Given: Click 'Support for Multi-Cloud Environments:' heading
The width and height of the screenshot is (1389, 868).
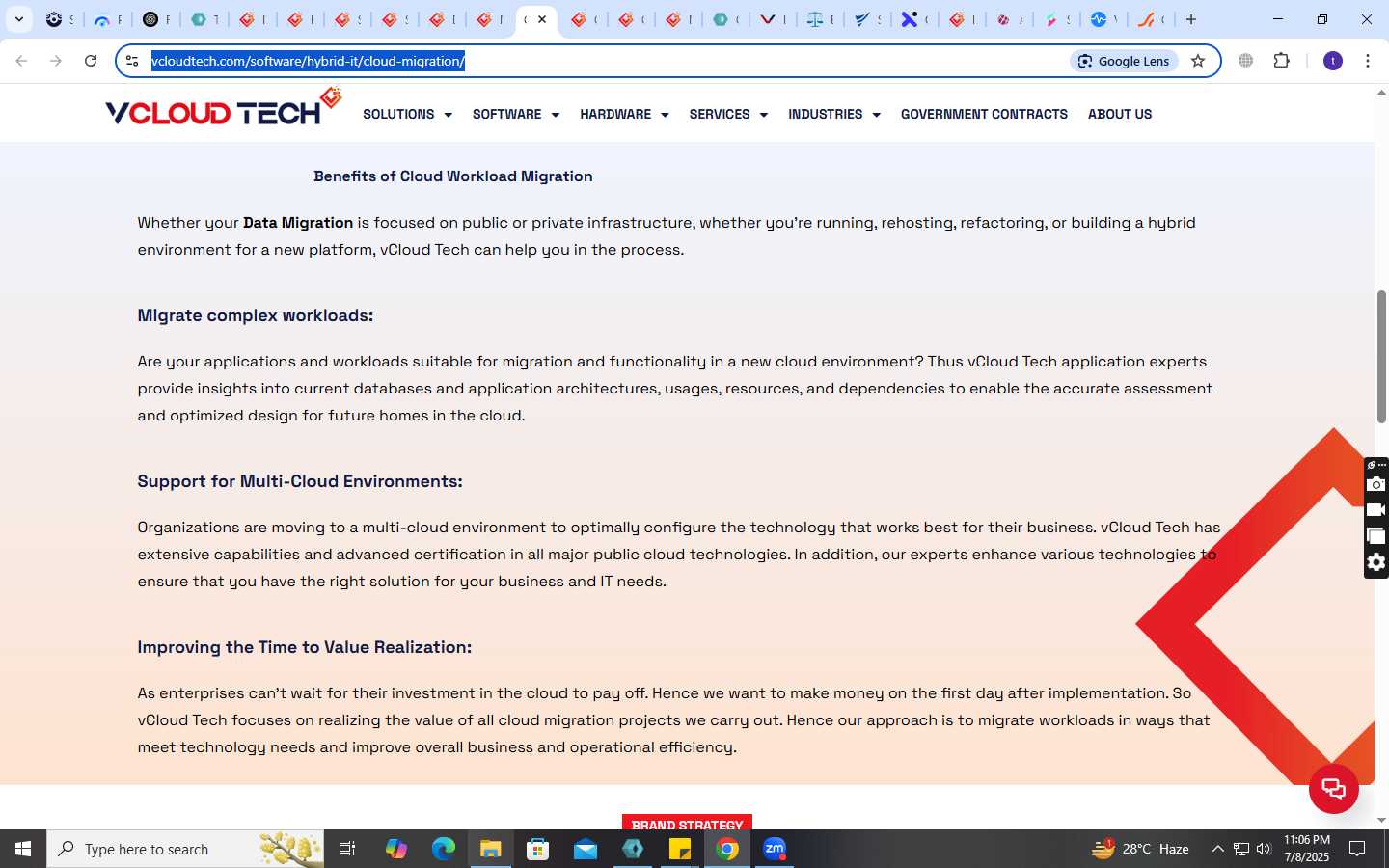Looking at the screenshot, I should 300,481.
